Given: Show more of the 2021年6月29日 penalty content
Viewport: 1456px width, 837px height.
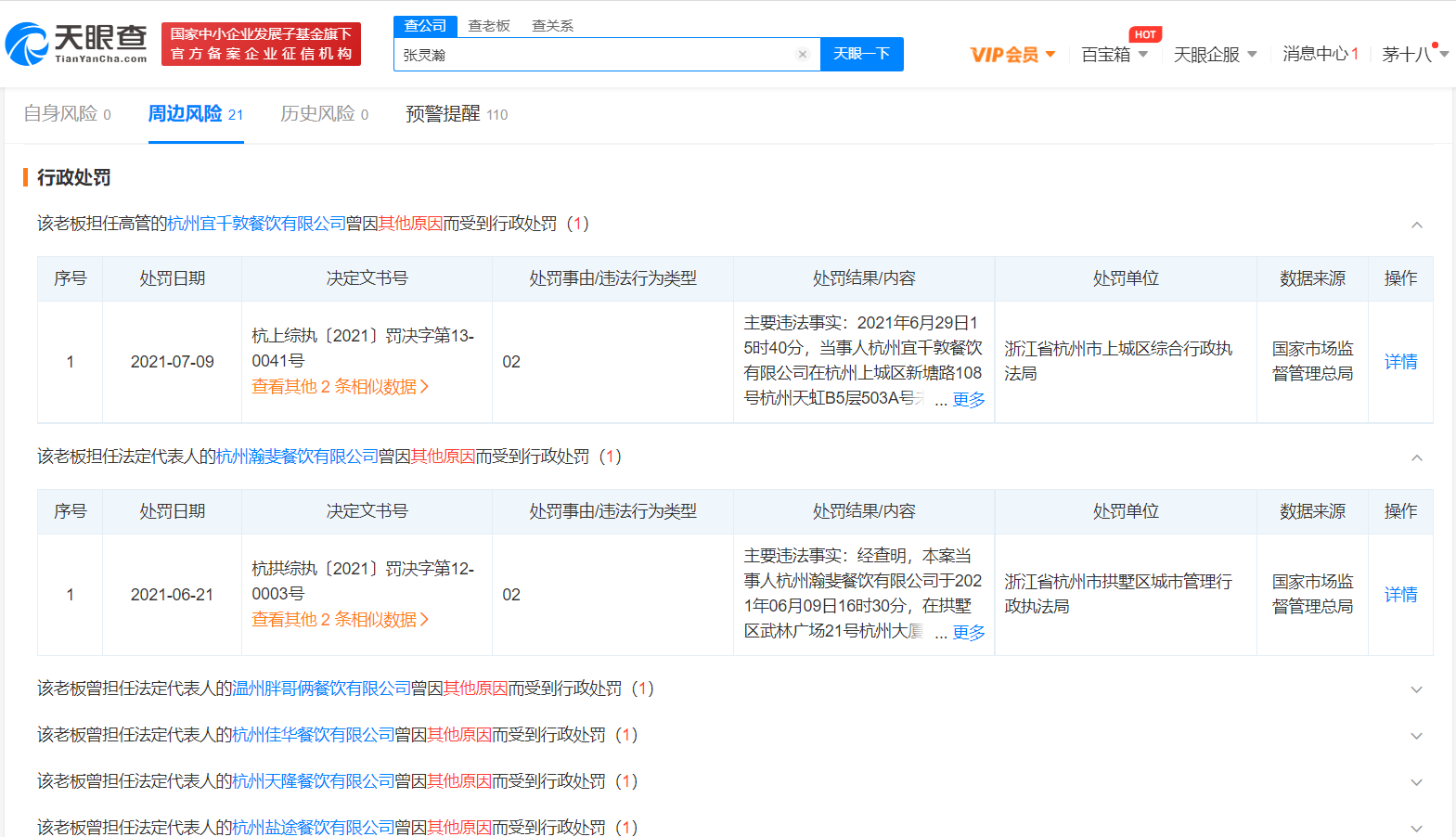Looking at the screenshot, I should tap(969, 400).
